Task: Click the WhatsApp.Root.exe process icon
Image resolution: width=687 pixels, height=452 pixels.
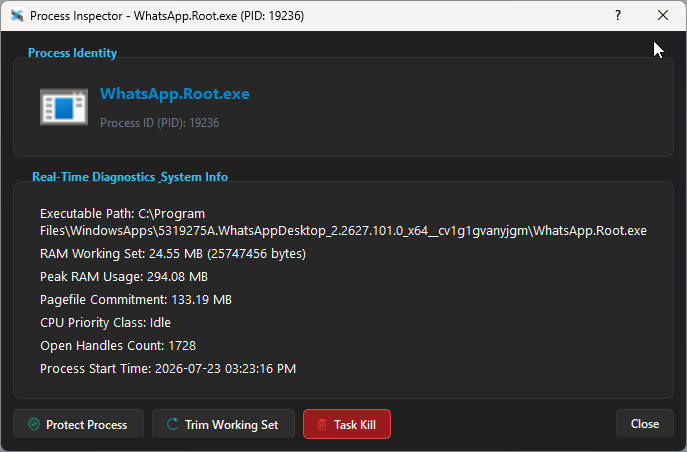Action: click(64, 107)
